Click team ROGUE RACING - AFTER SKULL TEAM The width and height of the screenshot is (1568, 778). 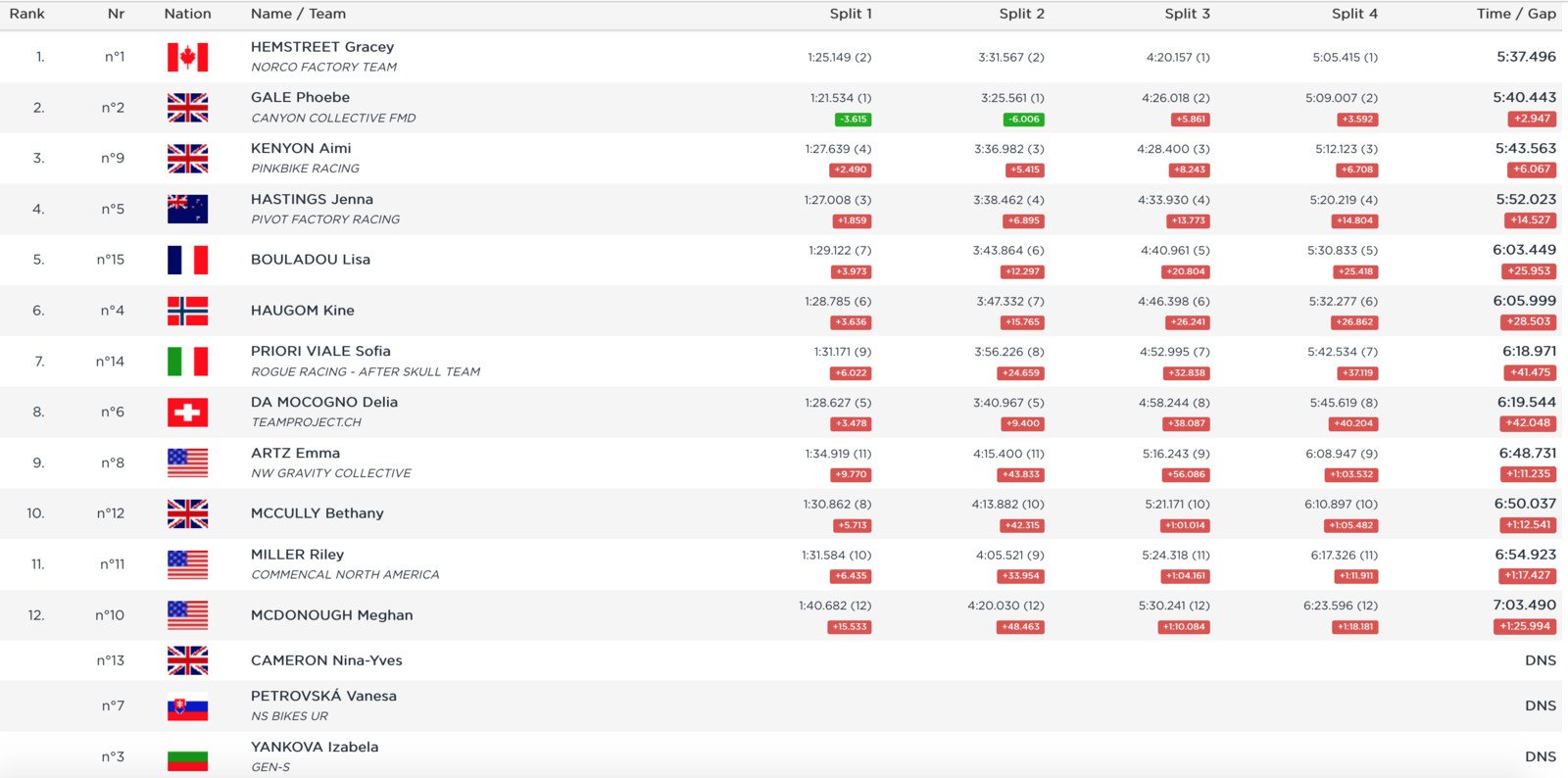366,372
